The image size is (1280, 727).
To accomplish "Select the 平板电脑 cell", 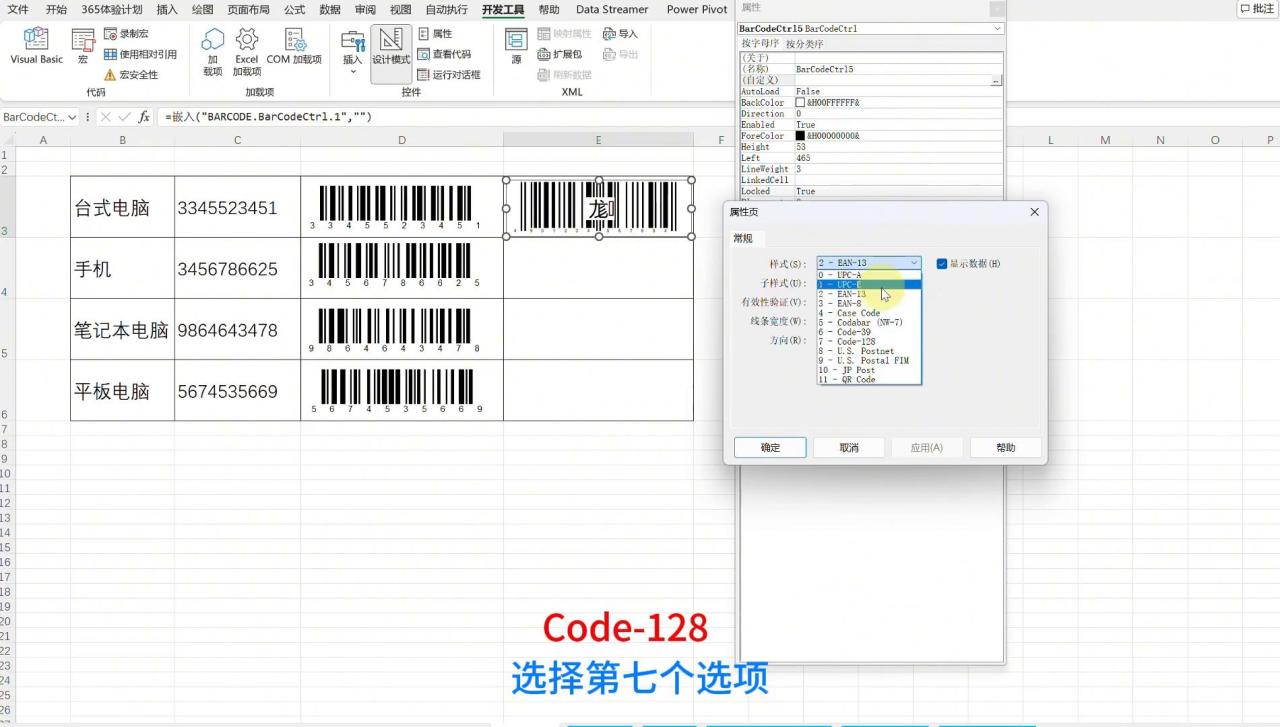I will coord(122,391).
